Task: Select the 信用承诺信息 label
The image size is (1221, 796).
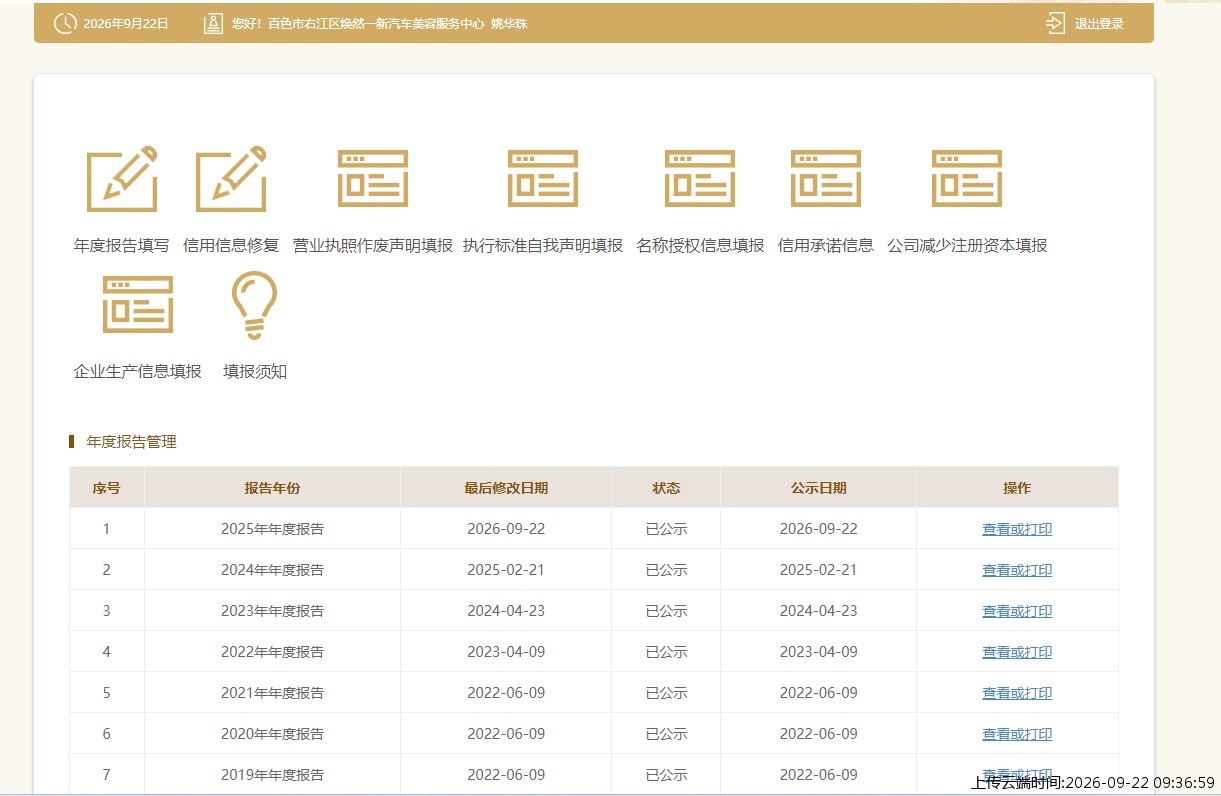Action: pyautogui.click(x=826, y=245)
